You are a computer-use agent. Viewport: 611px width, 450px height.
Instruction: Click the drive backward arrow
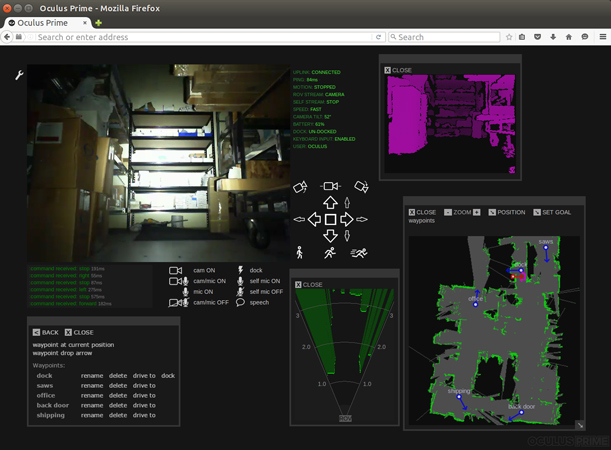(x=330, y=236)
